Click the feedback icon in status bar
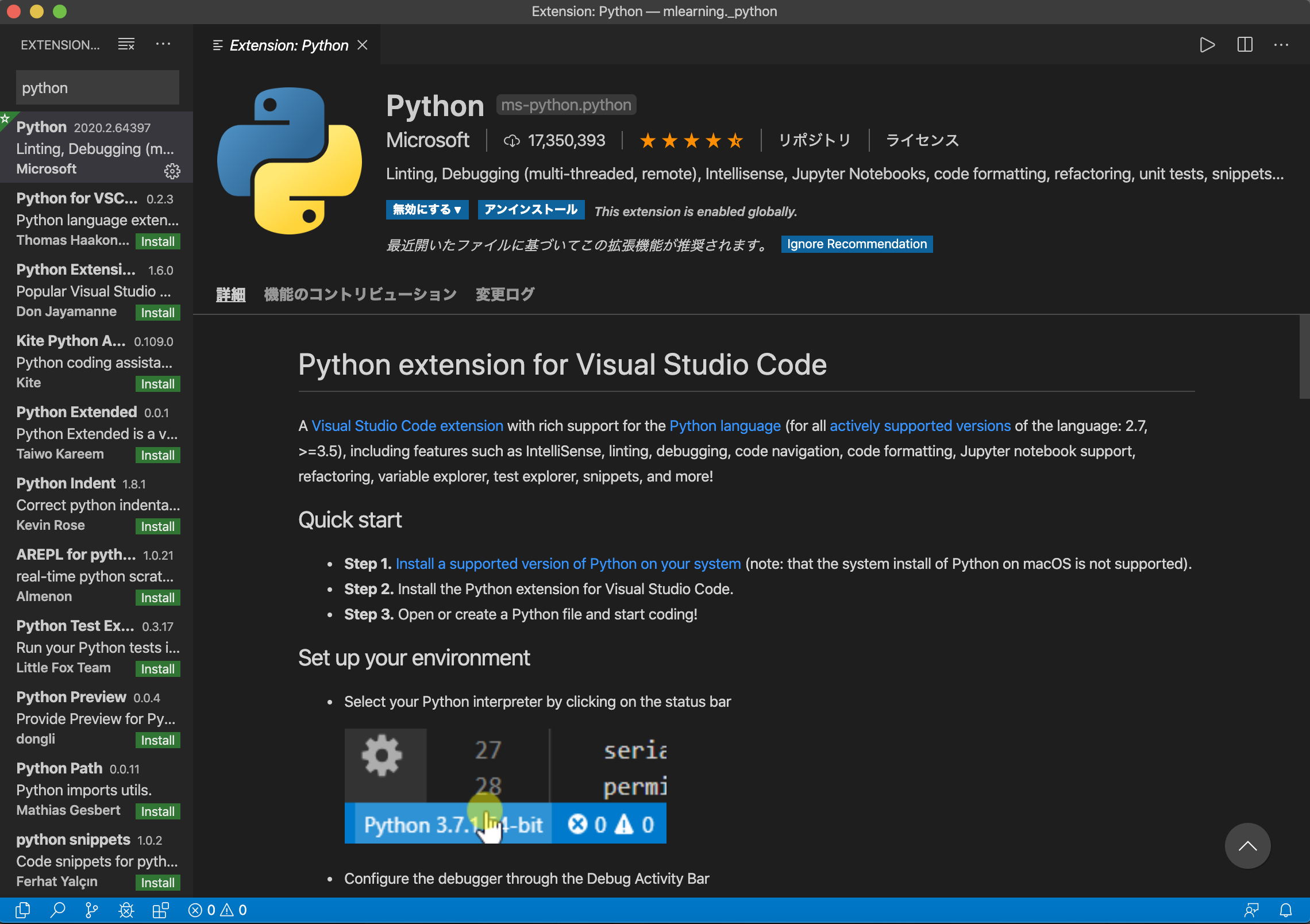This screenshot has height=924, width=1310. coord(1251,910)
